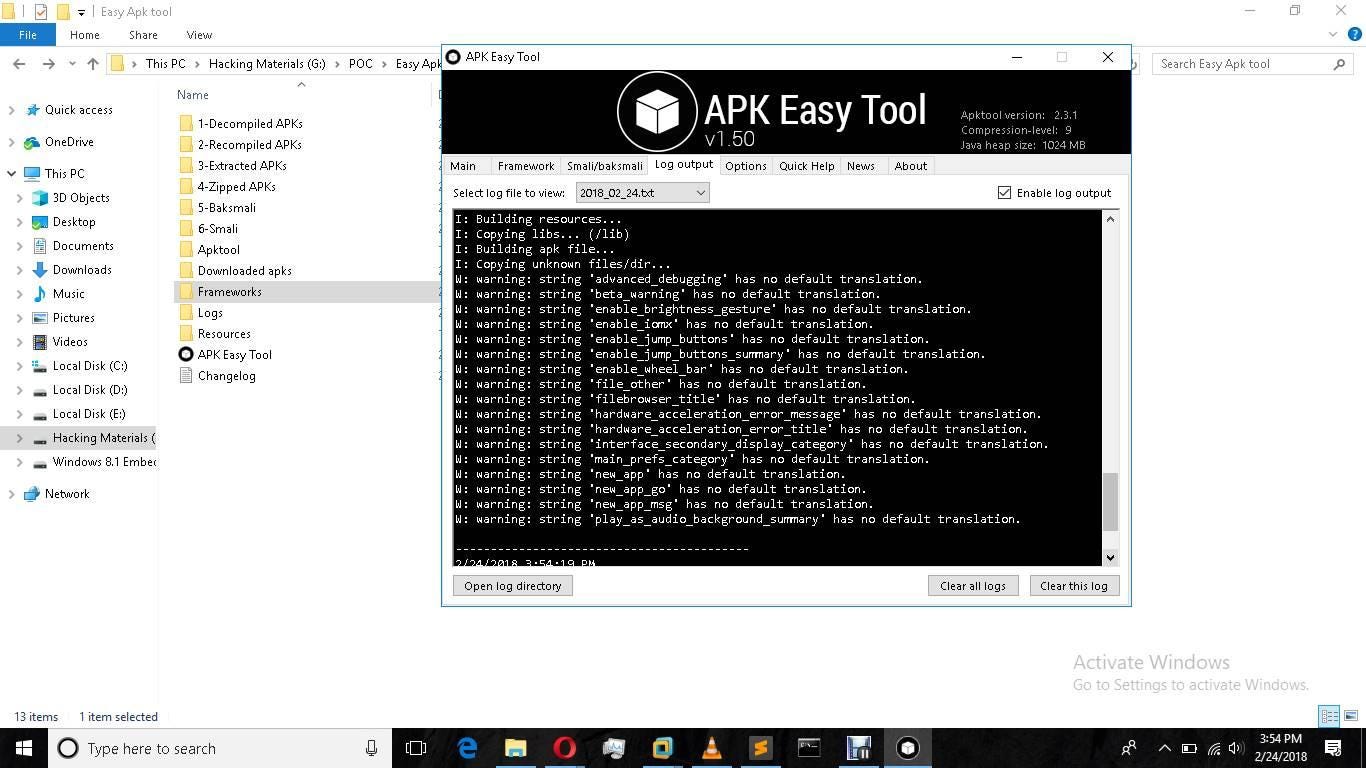Image resolution: width=1366 pixels, height=768 pixels.
Task: Open the Quick Help tab
Action: [807, 166]
